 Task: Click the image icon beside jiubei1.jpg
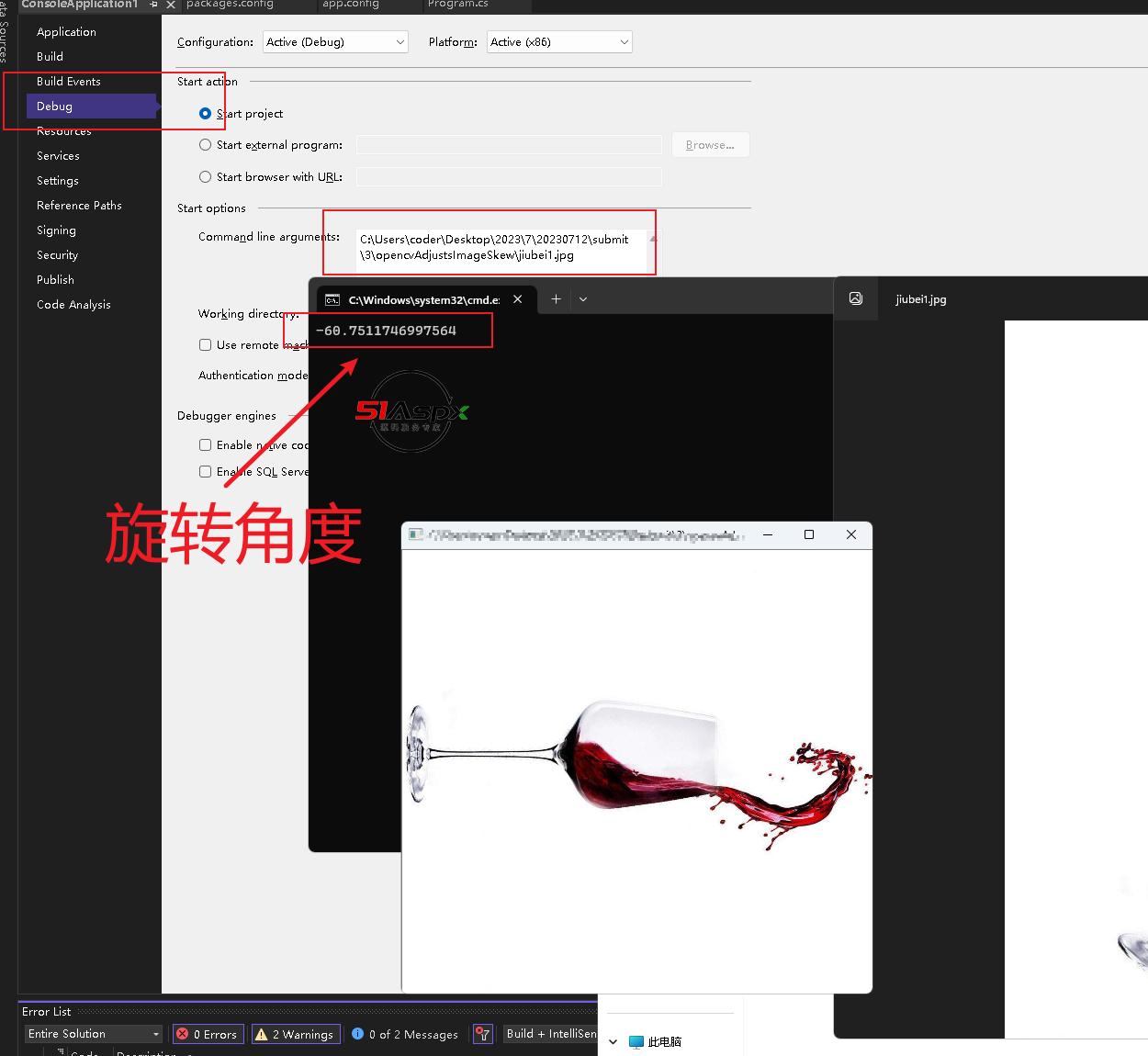point(856,299)
